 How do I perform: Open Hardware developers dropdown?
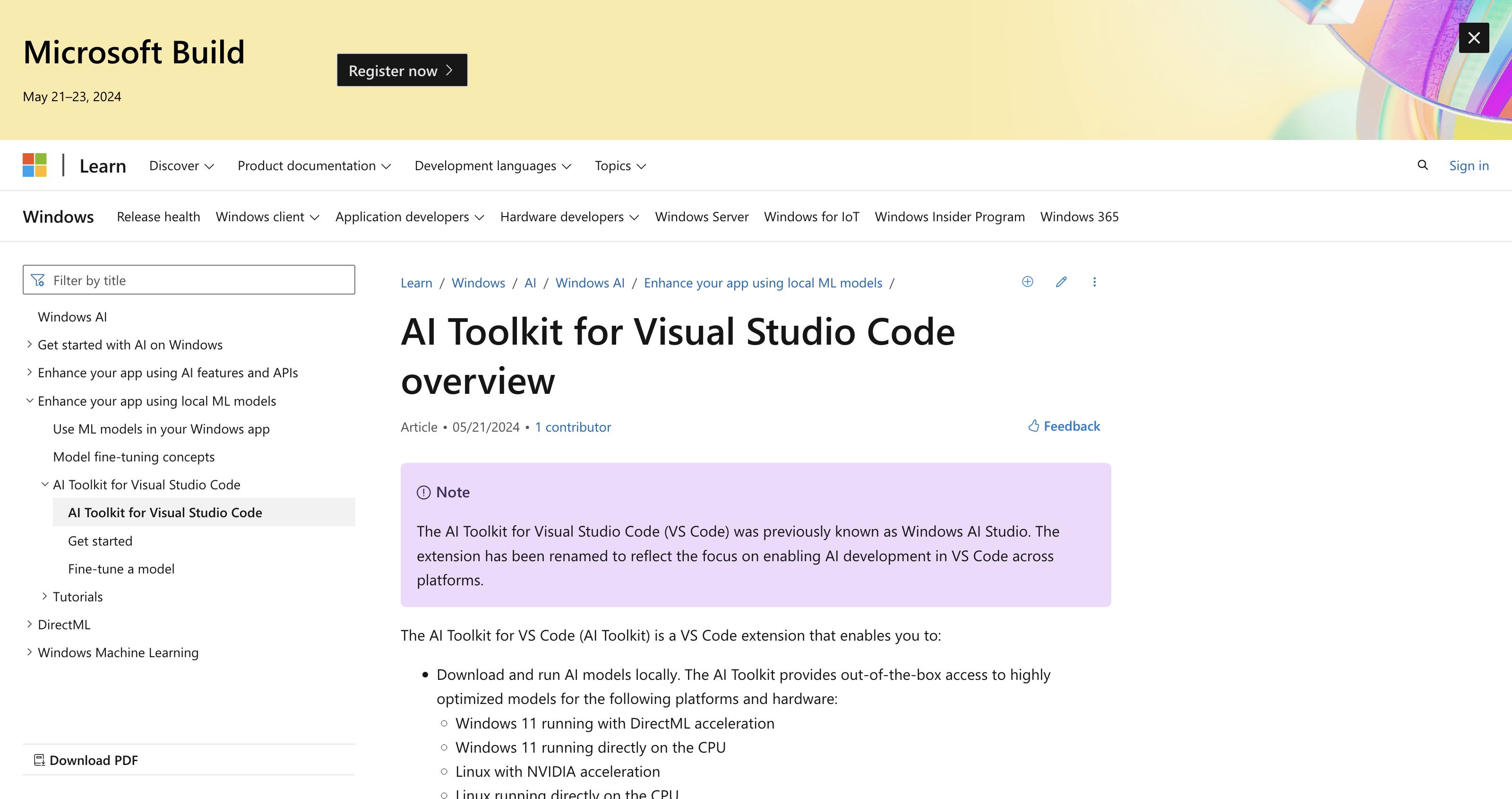click(x=569, y=217)
